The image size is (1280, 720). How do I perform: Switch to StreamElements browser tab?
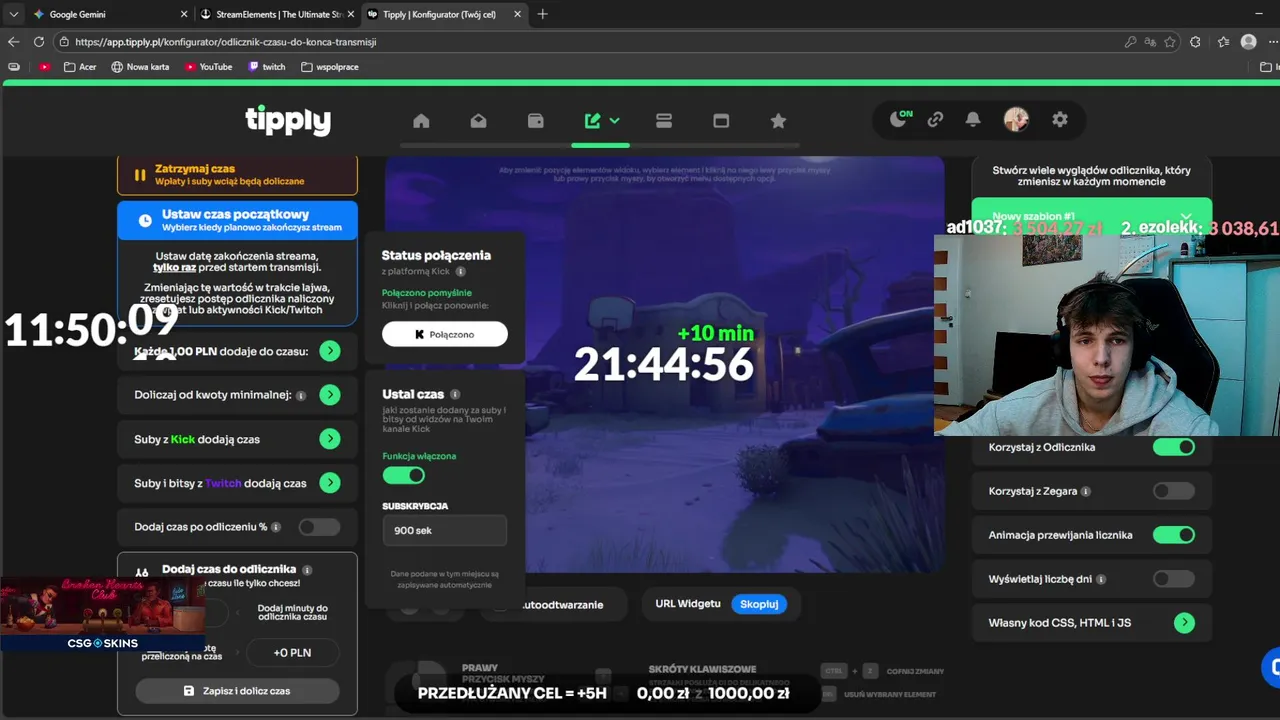point(275,14)
